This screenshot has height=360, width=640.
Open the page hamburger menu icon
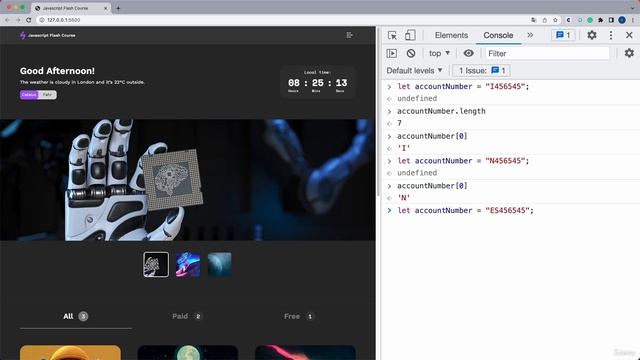coord(349,35)
